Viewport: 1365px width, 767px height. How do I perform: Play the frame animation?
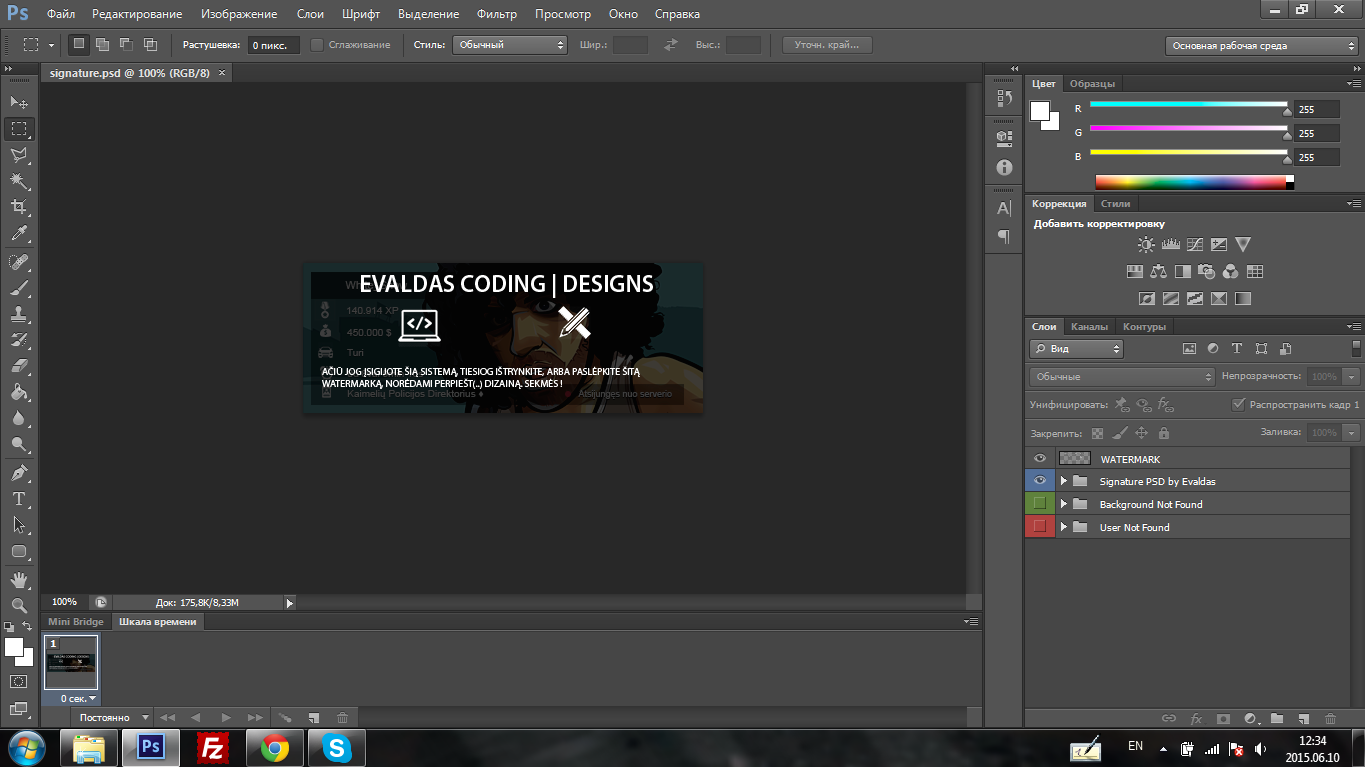click(226, 718)
